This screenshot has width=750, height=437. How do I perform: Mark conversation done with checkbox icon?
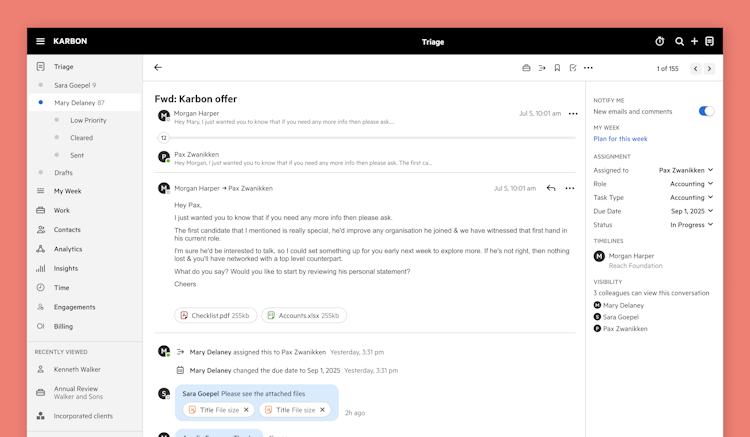[573, 68]
